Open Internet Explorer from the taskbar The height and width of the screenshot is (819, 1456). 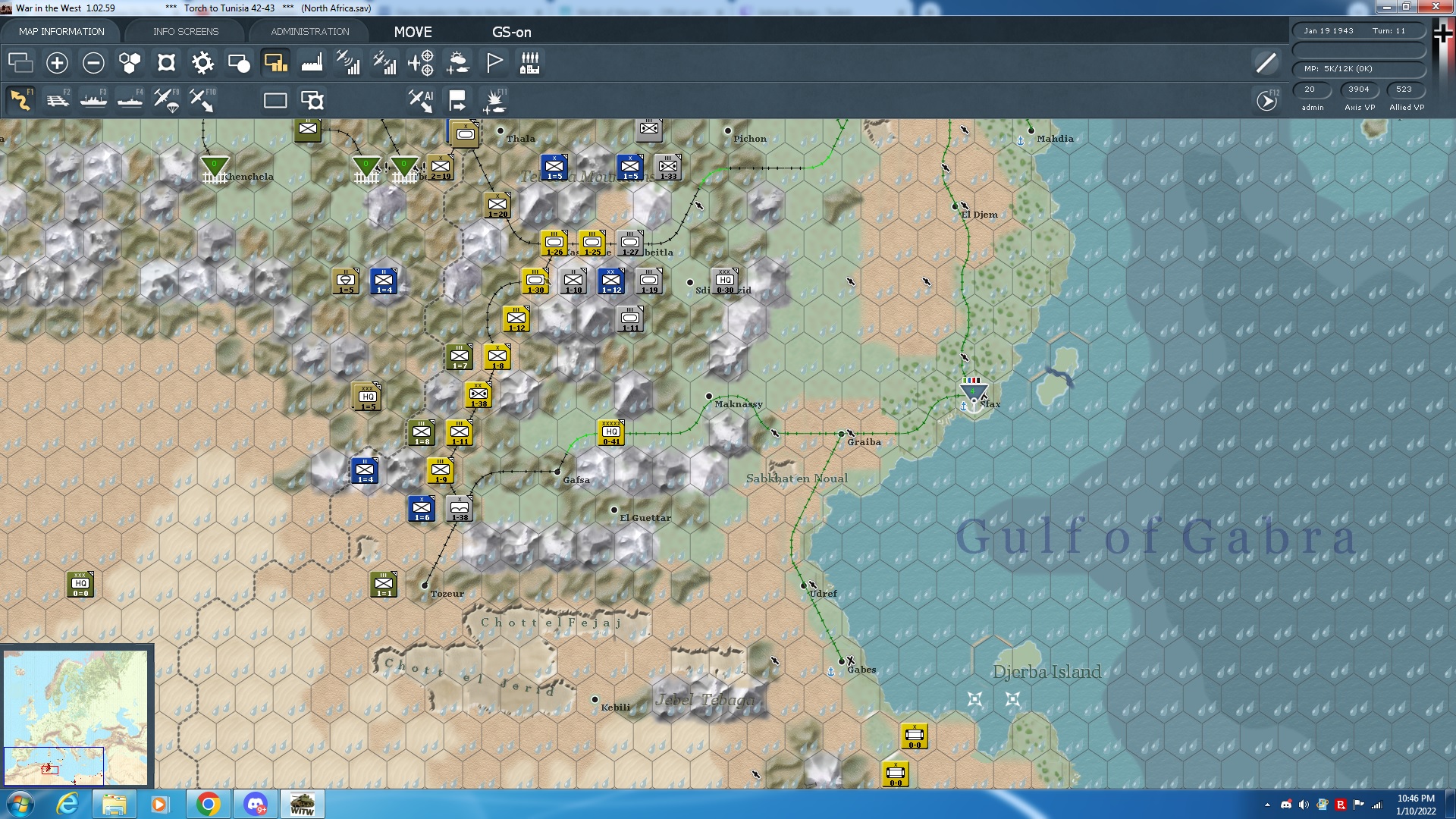68,804
